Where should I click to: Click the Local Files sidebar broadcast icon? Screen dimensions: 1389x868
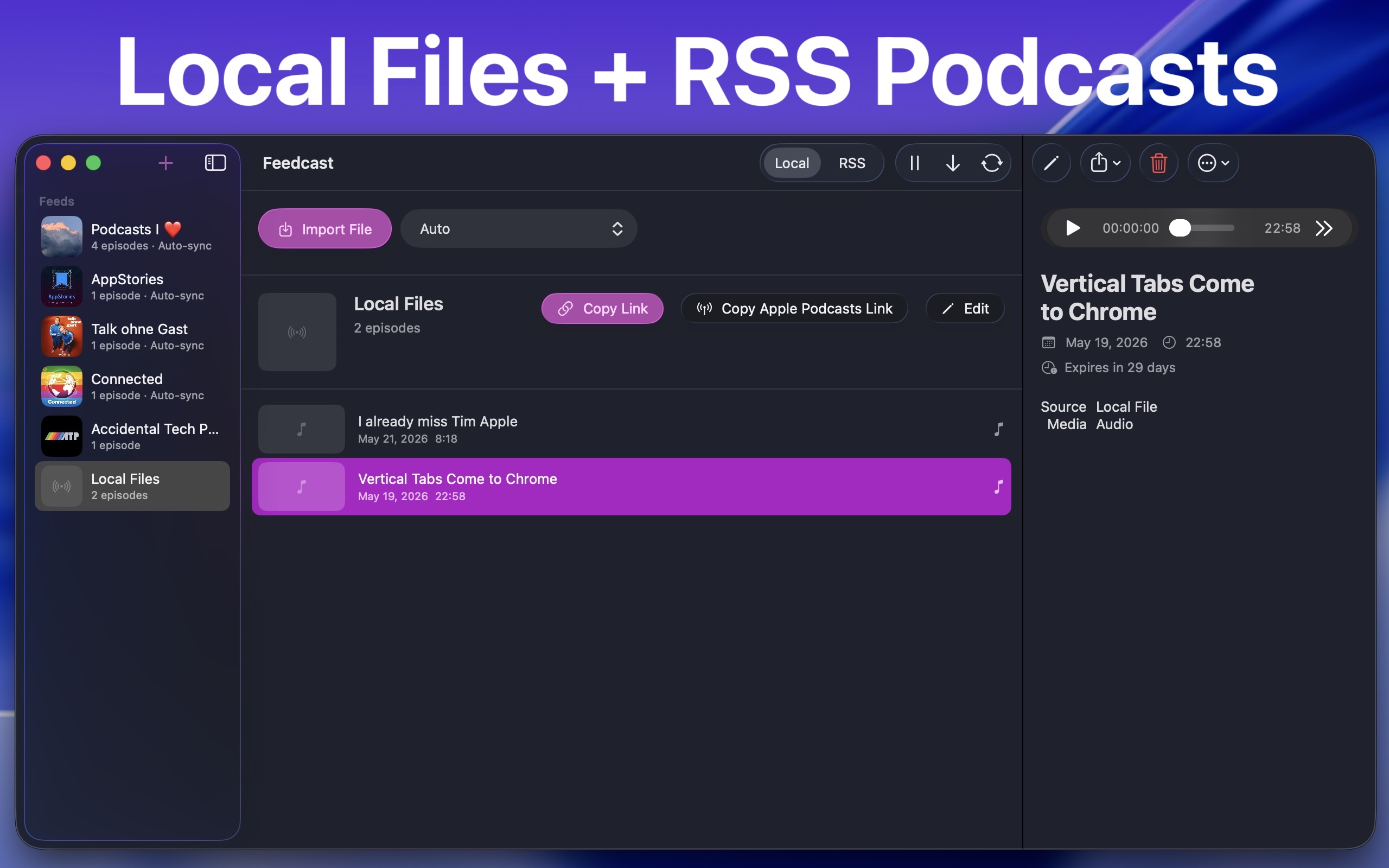coord(62,486)
